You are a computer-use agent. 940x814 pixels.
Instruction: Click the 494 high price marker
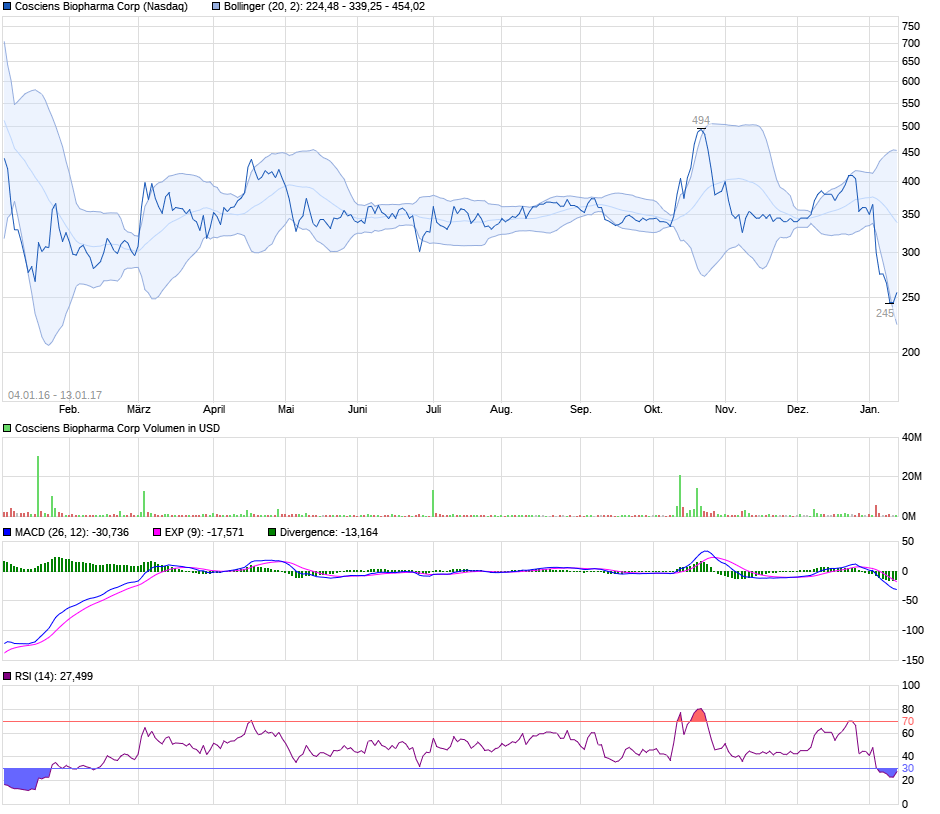click(x=701, y=120)
